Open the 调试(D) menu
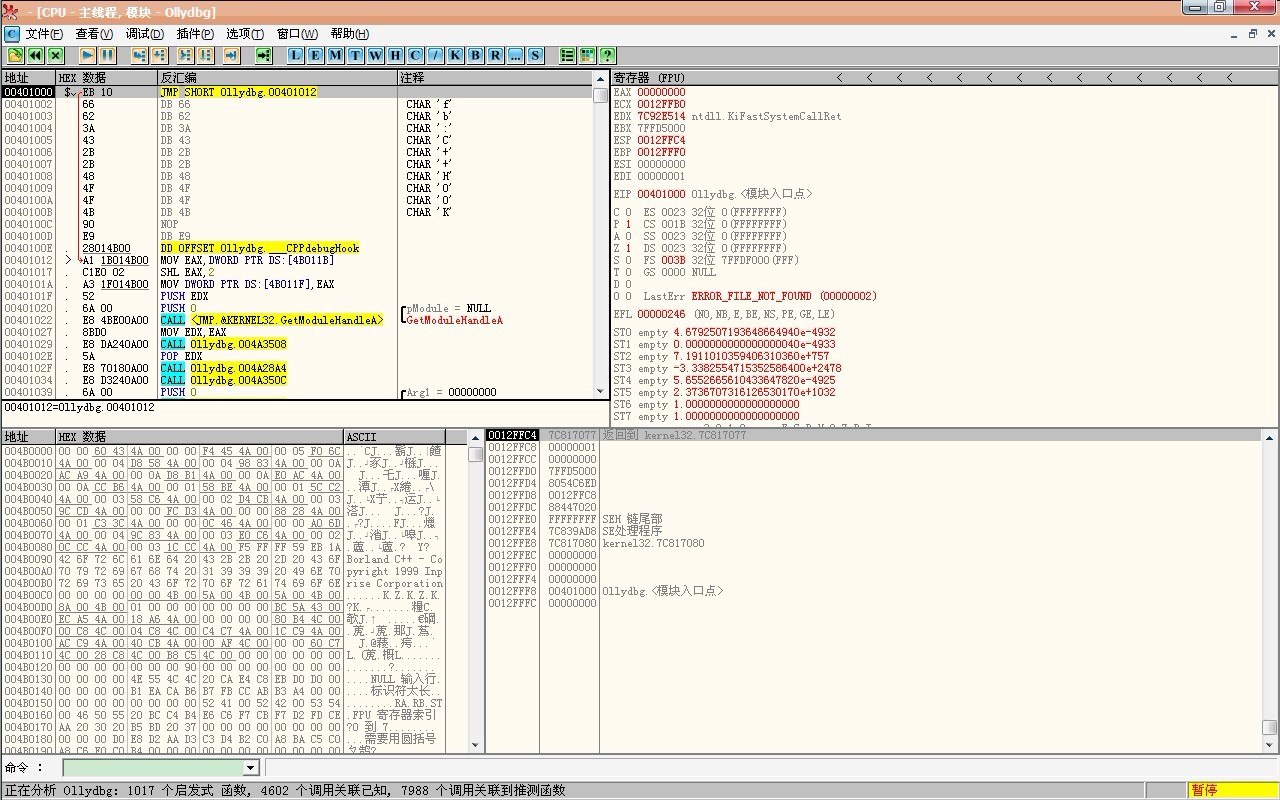Image resolution: width=1280 pixels, height=800 pixels. click(x=145, y=34)
